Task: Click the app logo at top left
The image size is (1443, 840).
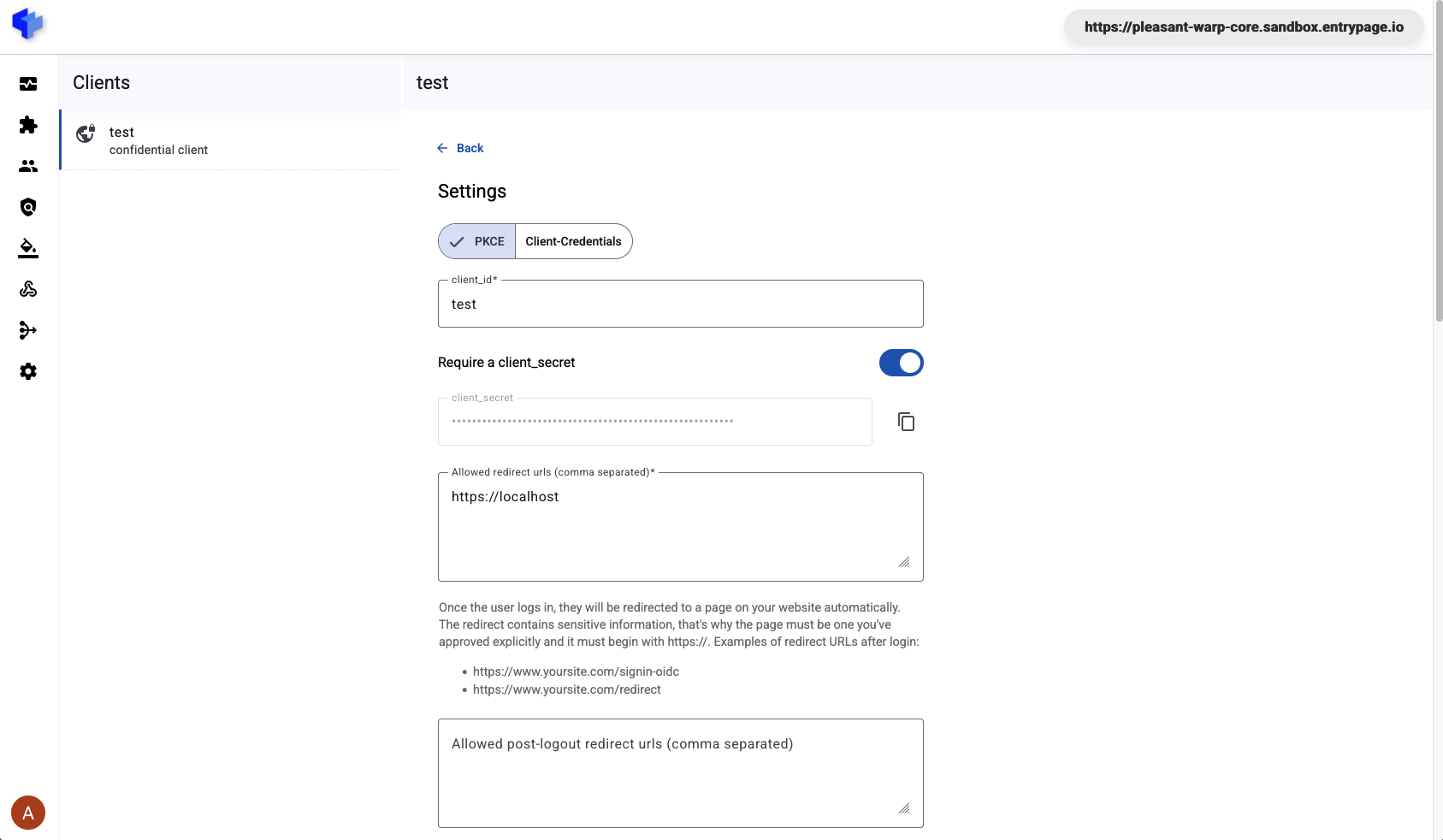Action: [x=28, y=25]
